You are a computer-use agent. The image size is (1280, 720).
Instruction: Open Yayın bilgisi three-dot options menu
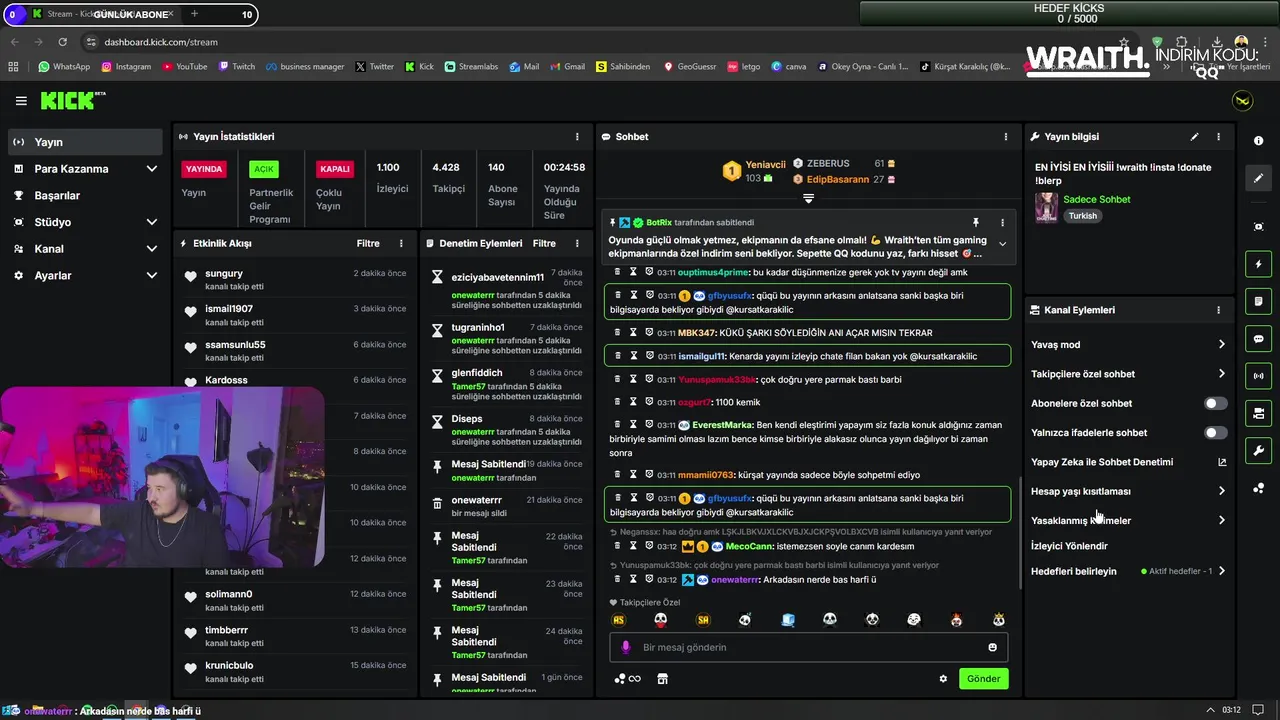[1218, 137]
